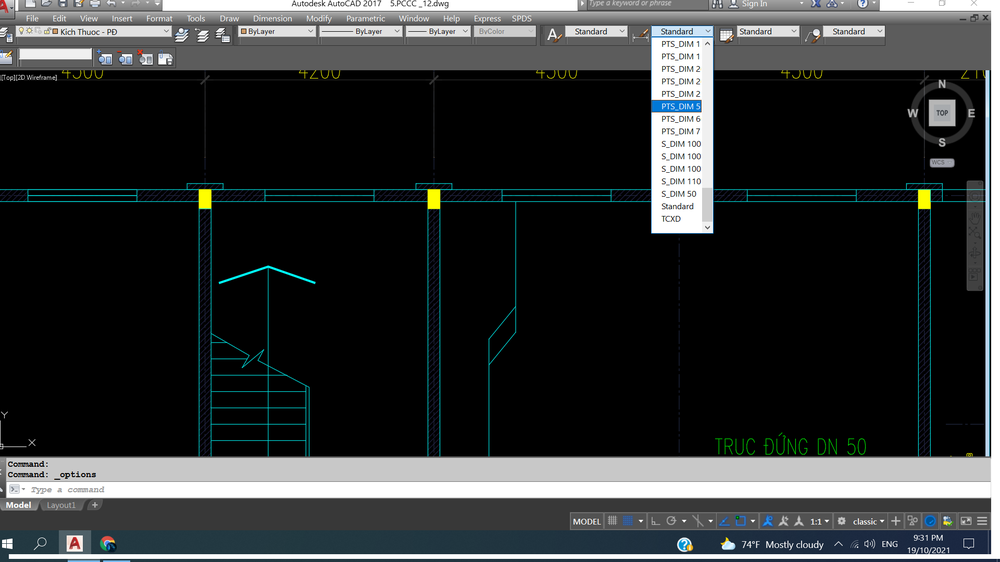
Task: Open the Table Style manager icon
Action: pyautogui.click(x=727, y=33)
